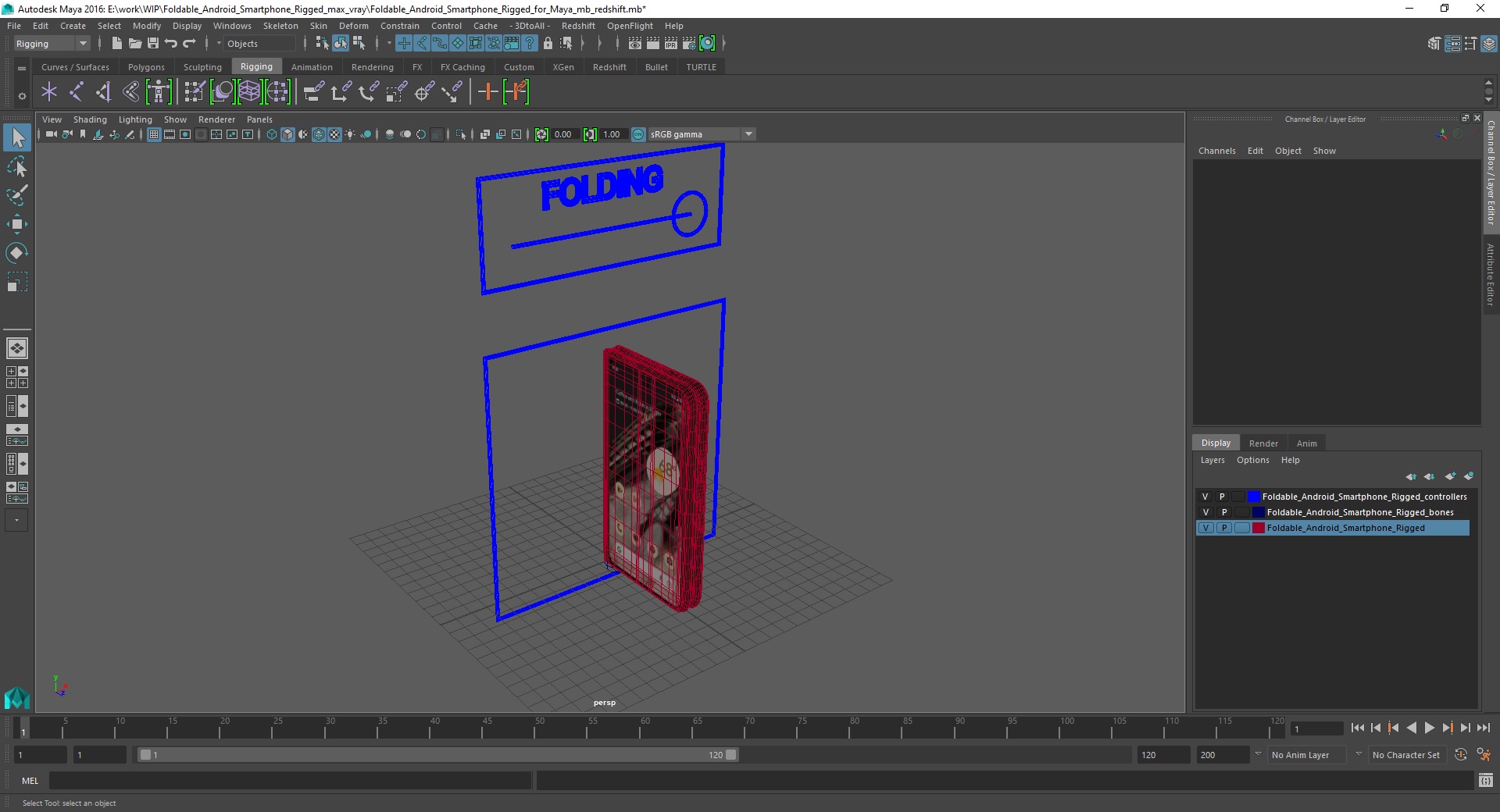Toggle visibility of bones layer

(x=1205, y=512)
